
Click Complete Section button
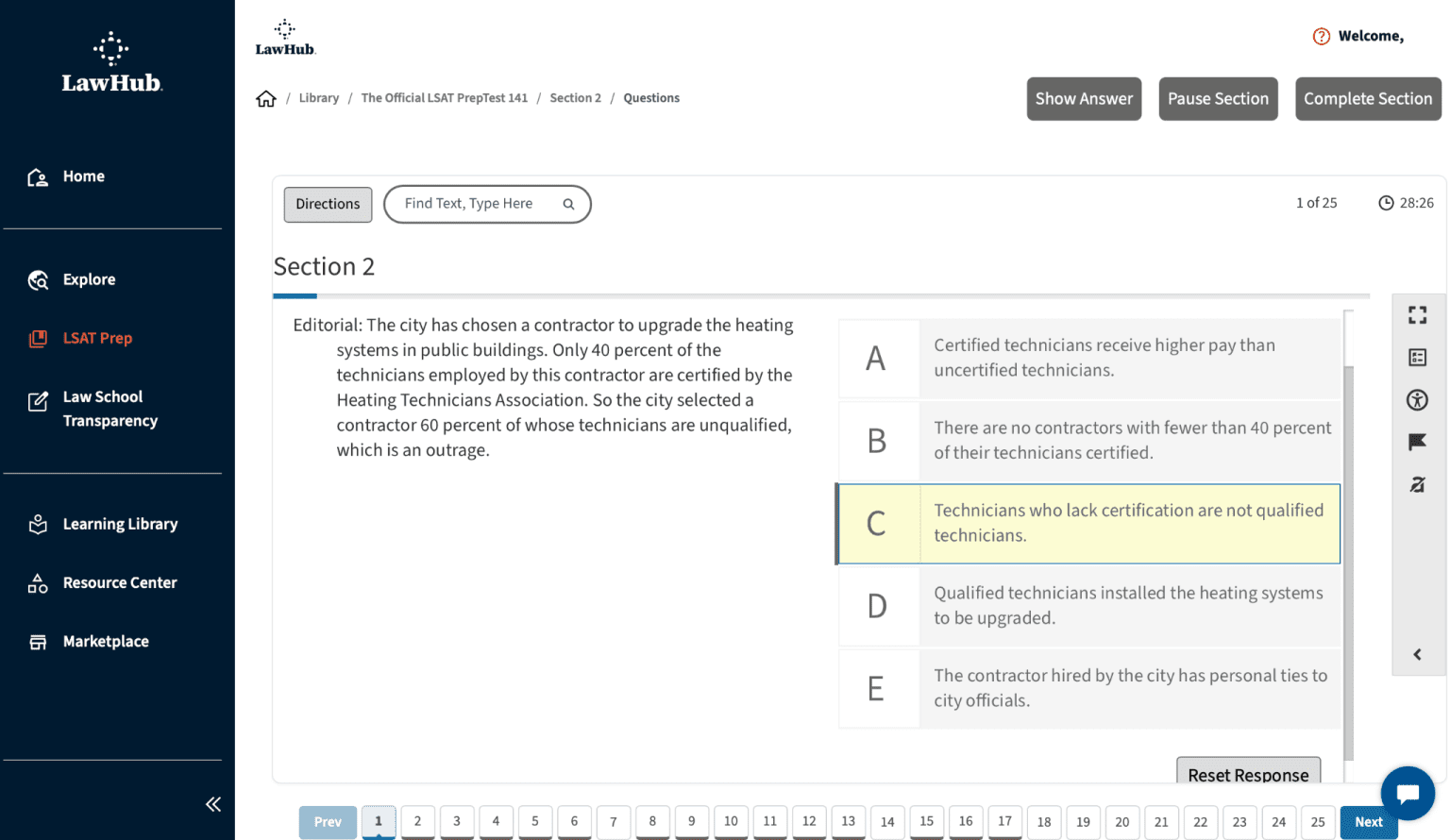1368,99
